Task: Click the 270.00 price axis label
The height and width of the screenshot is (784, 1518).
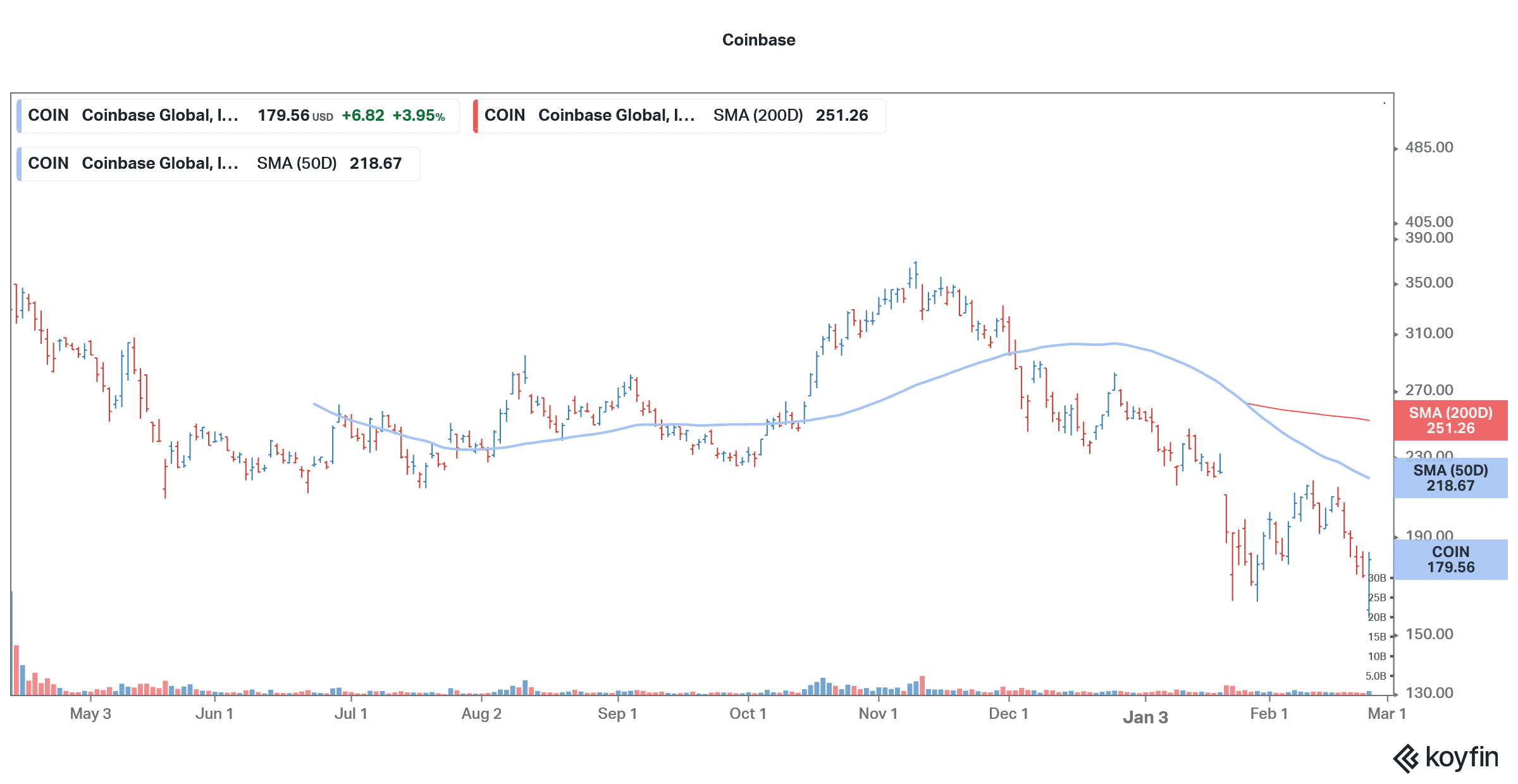Action: click(1429, 391)
